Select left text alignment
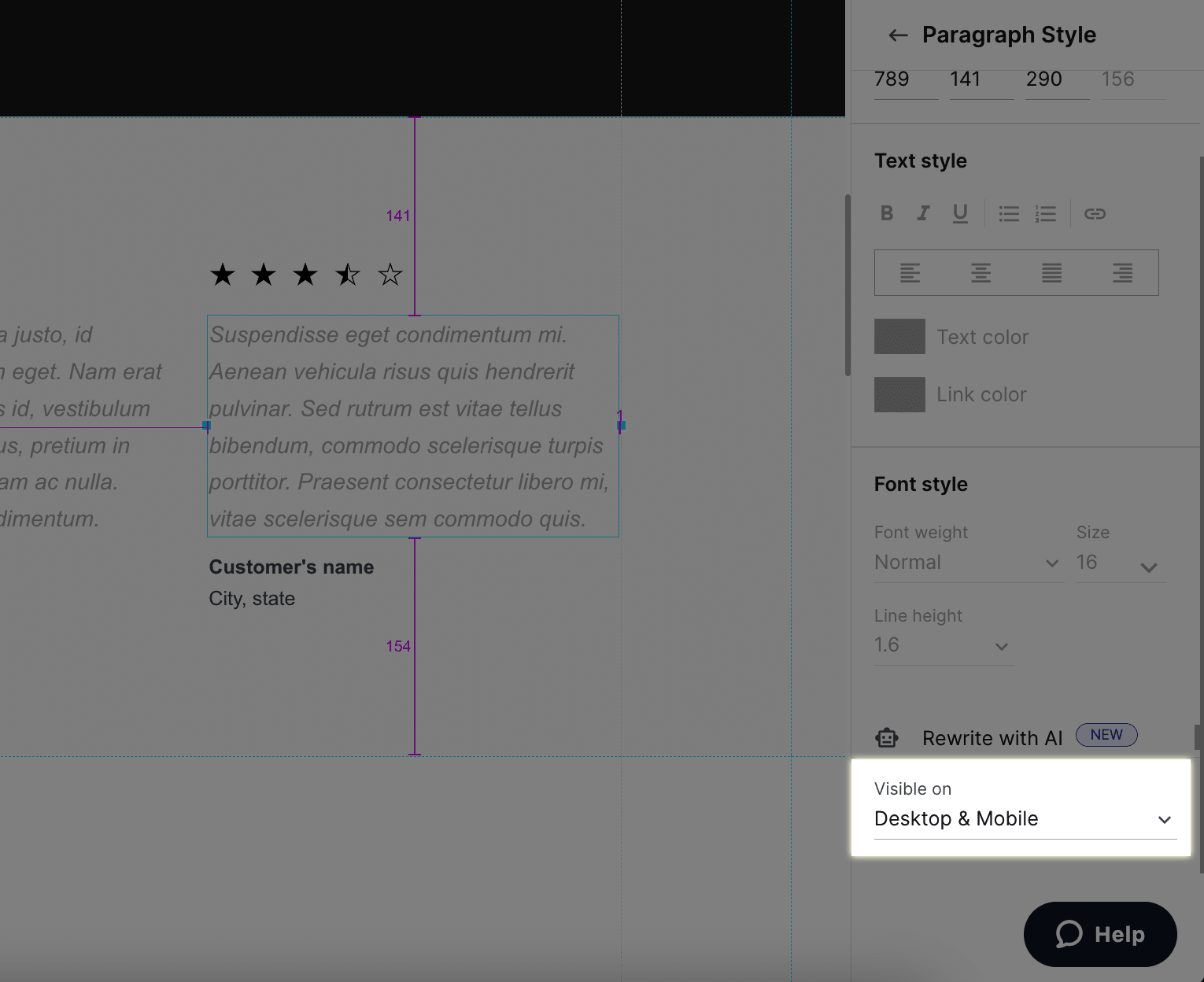 point(910,272)
